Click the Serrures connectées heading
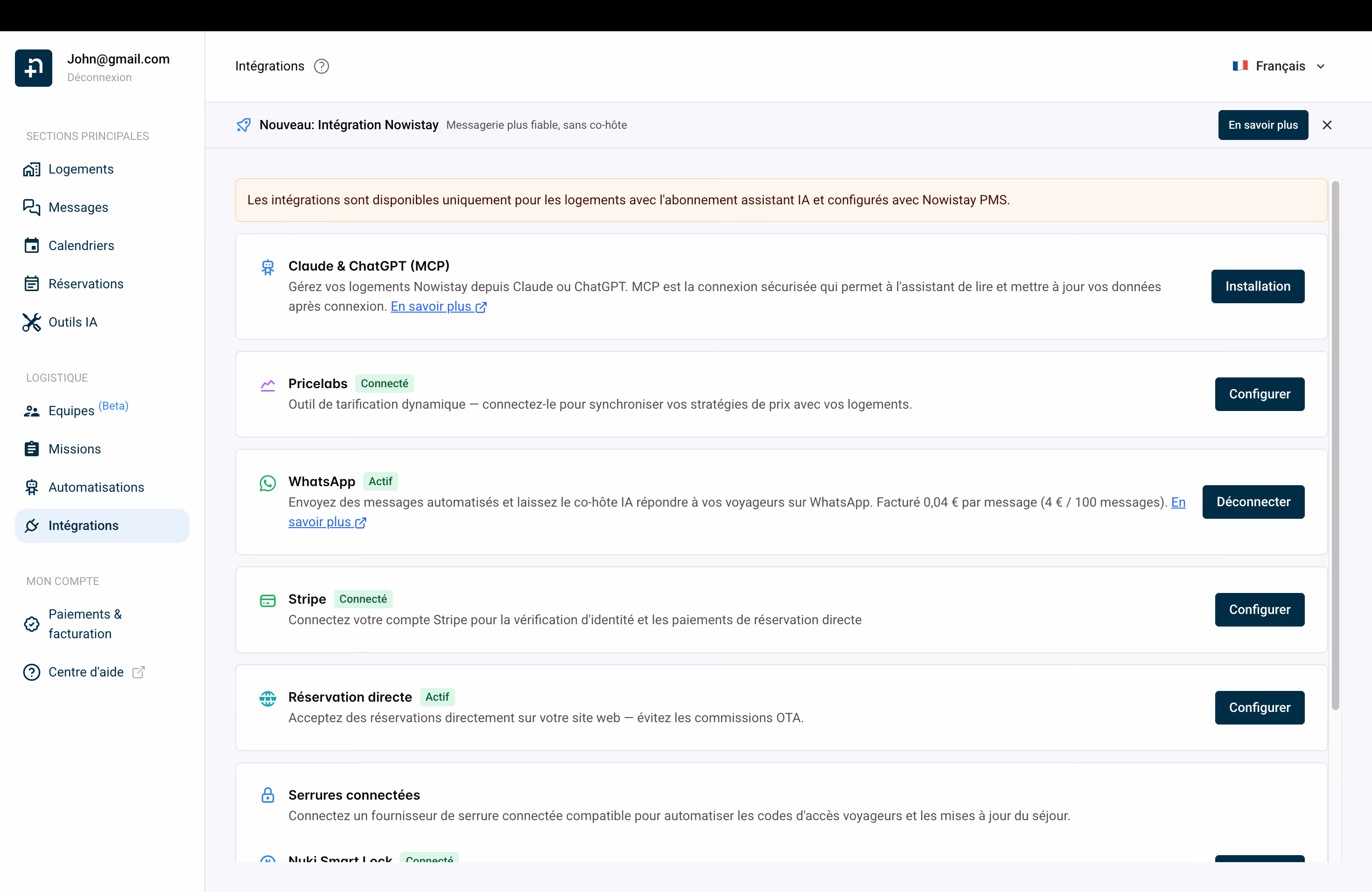The height and width of the screenshot is (892, 1372). click(354, 795)
